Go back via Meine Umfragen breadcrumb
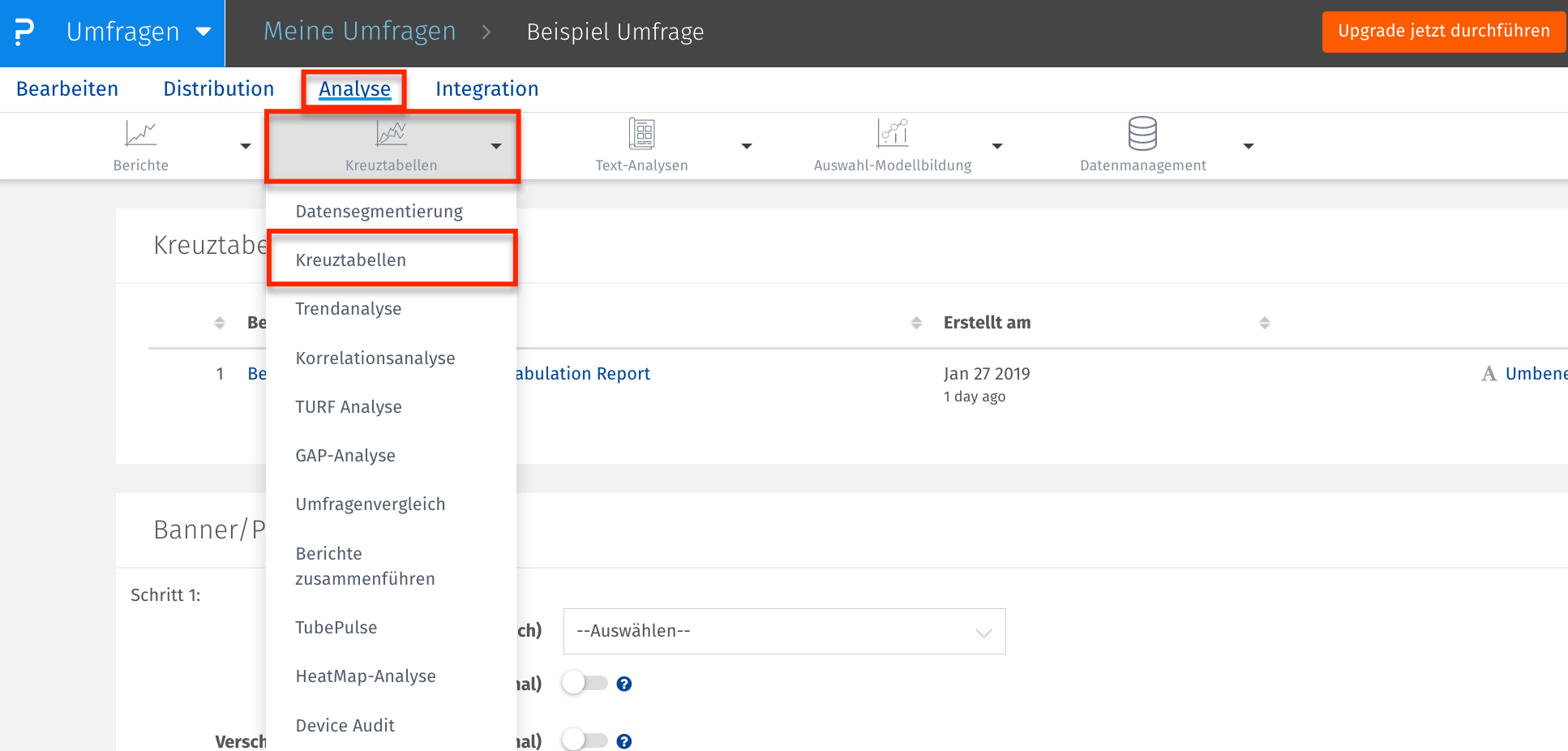1568x751 pixels. (359, 31)
